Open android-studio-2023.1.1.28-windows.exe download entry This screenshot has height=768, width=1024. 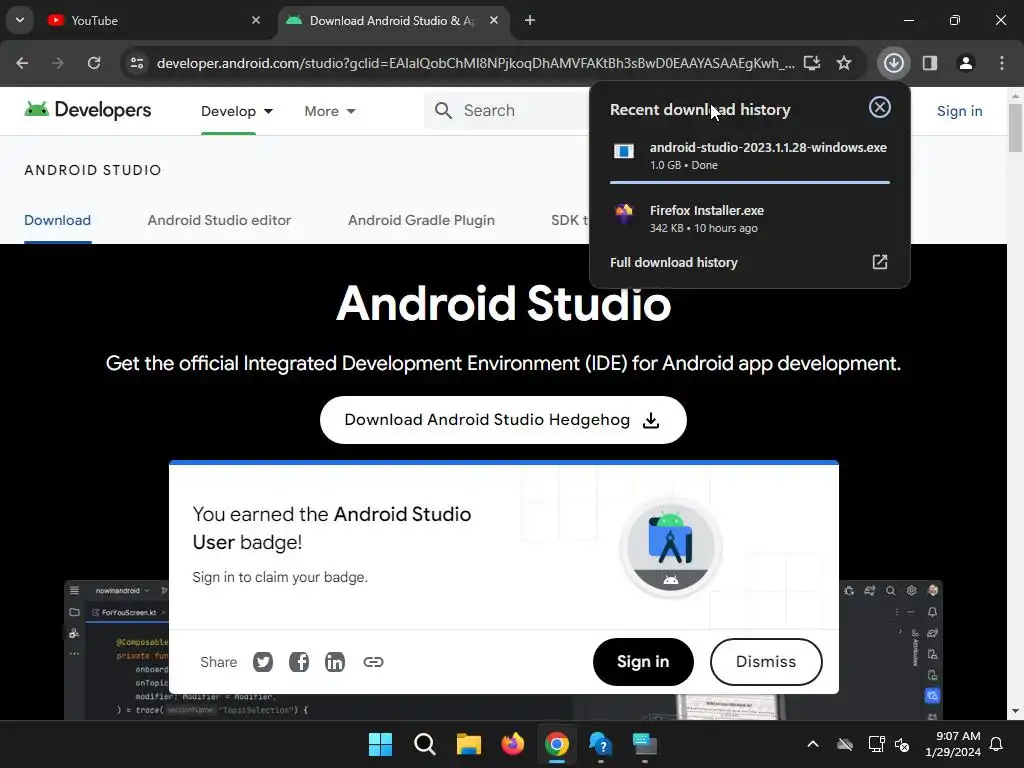point(750,155)
